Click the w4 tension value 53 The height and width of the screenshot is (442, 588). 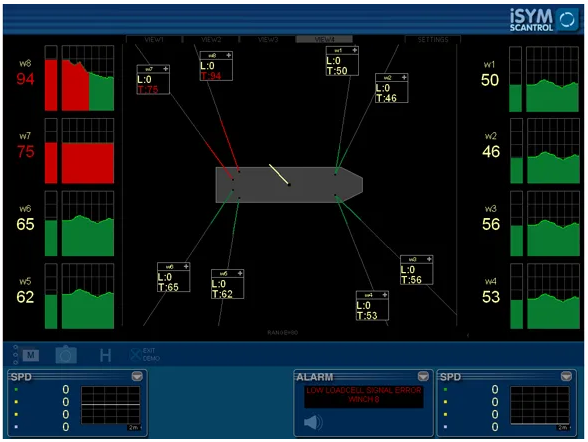pyautogui.click(x=491, y=297)
